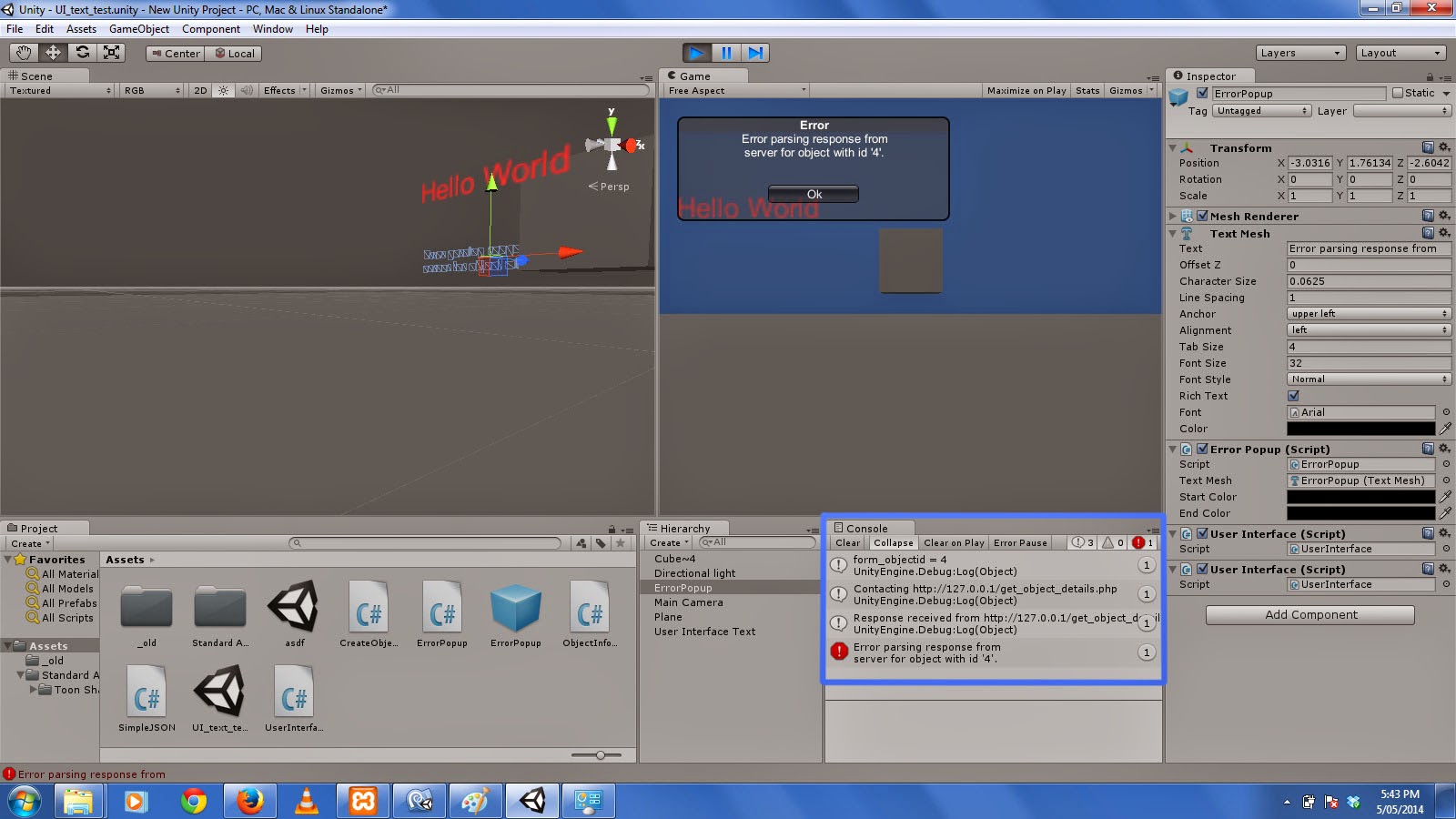The image size is (1456, 819).
Task: Toggle Error Pause in the Console
Action: point(1020,542)
